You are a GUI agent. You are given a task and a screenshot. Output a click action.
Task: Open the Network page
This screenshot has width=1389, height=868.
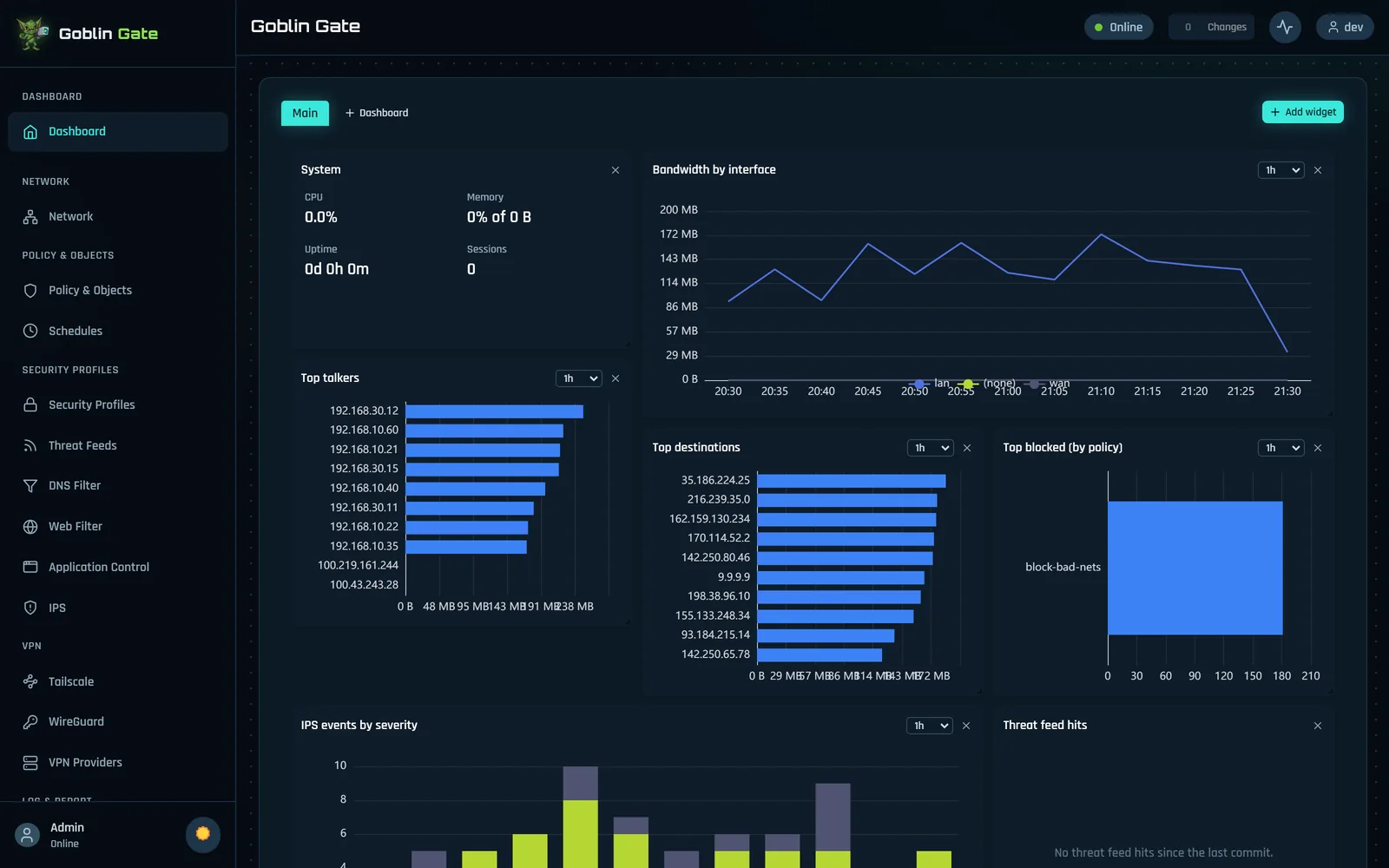[x=118, y=217]
